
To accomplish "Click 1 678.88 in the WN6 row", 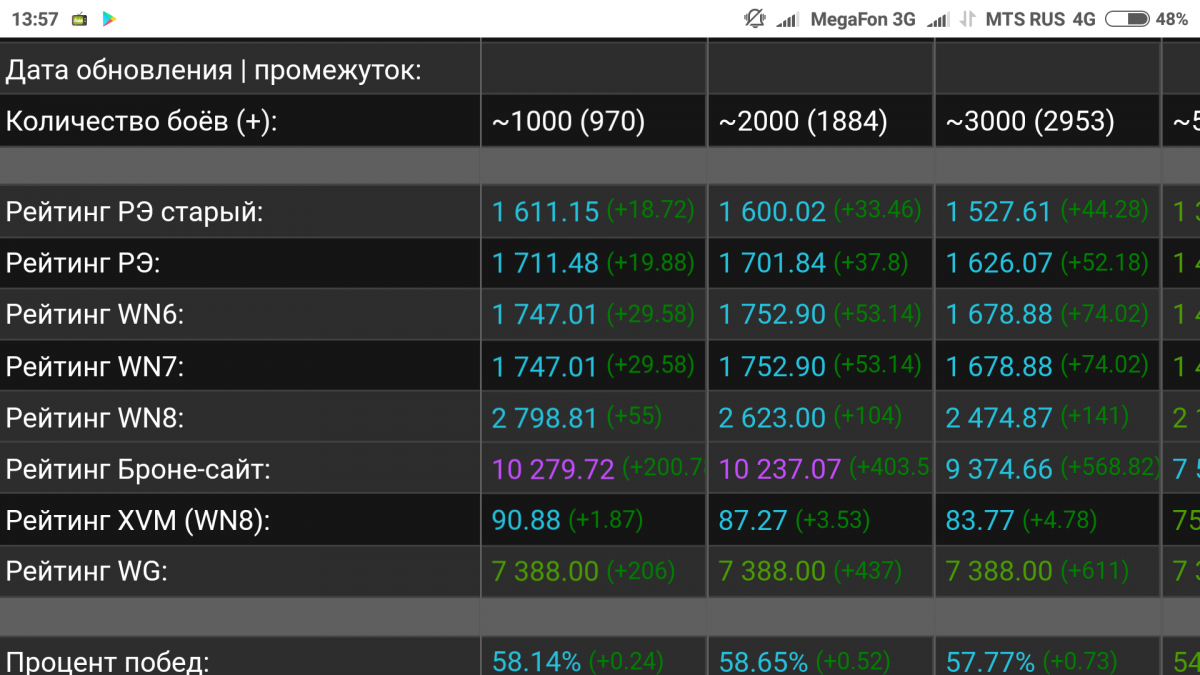I will [x=999, y=315].
